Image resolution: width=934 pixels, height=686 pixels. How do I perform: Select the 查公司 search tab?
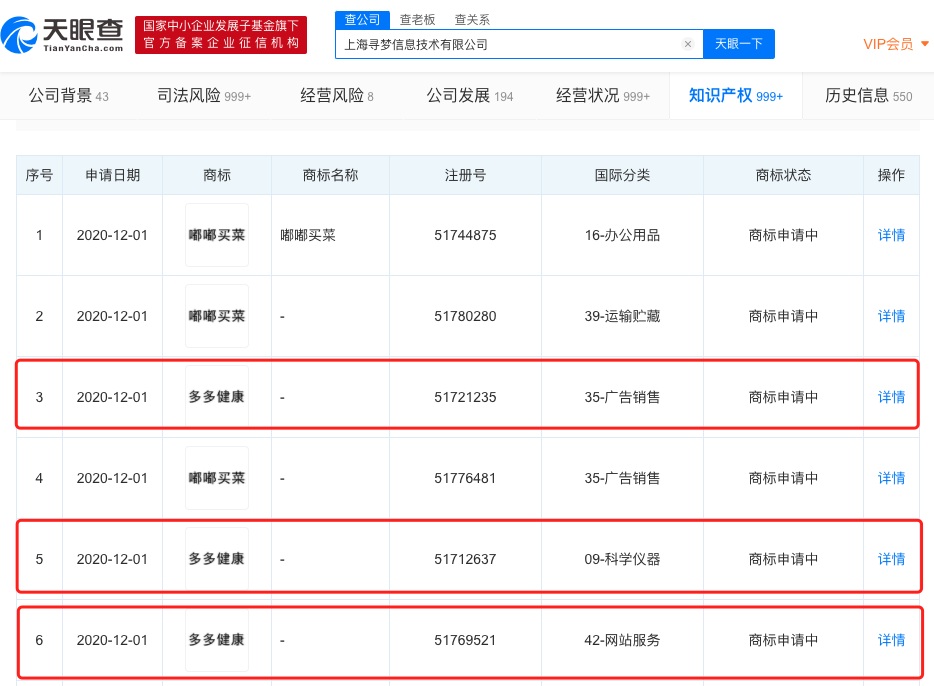[x=362, y=19]
